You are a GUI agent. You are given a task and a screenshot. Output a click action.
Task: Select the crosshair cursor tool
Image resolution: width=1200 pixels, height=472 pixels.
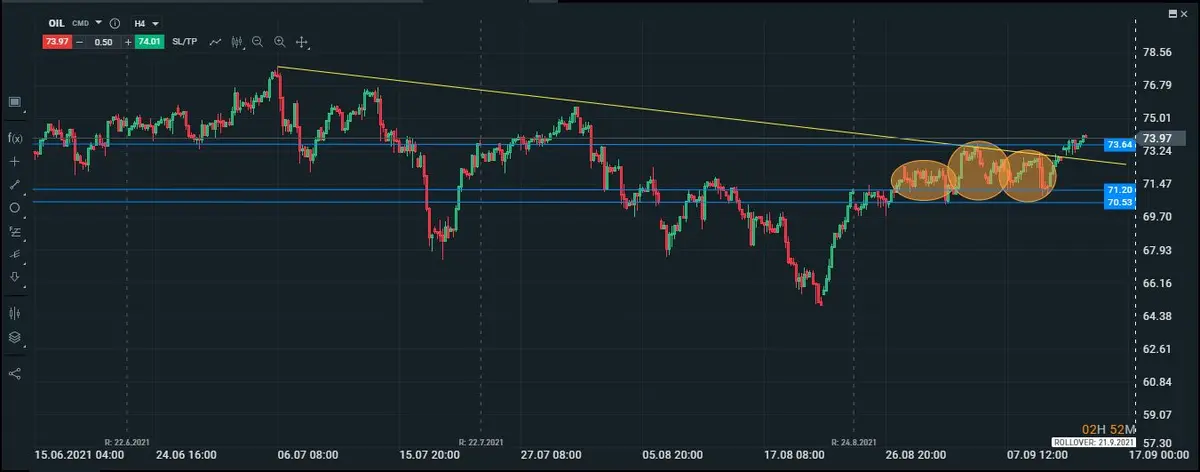click(x=15, y=161)
